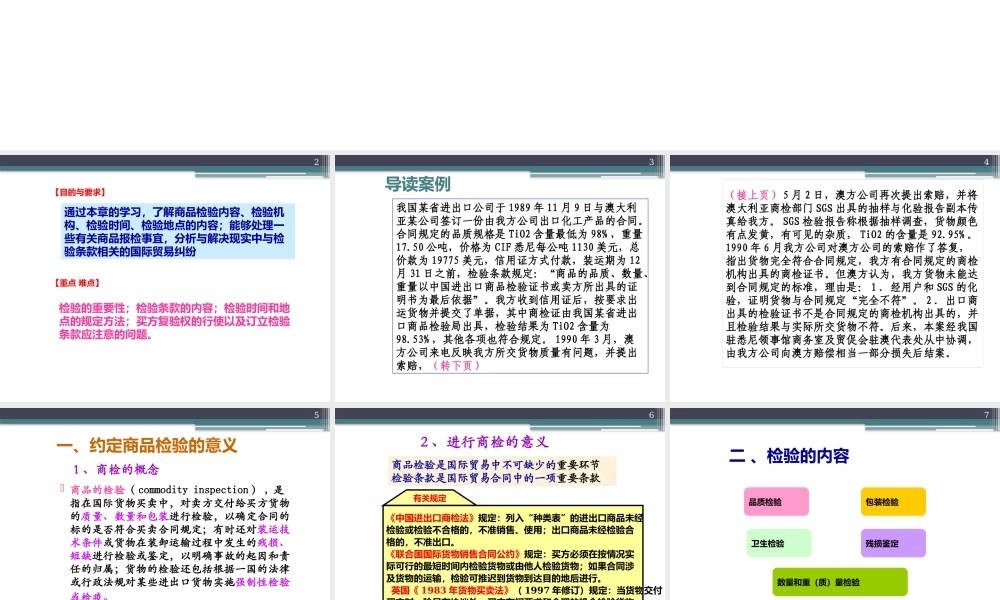Select the purple 残损鉴定 box
Image resolution: width=1000 pixels, height=600 pixels.
click(892, 544)
